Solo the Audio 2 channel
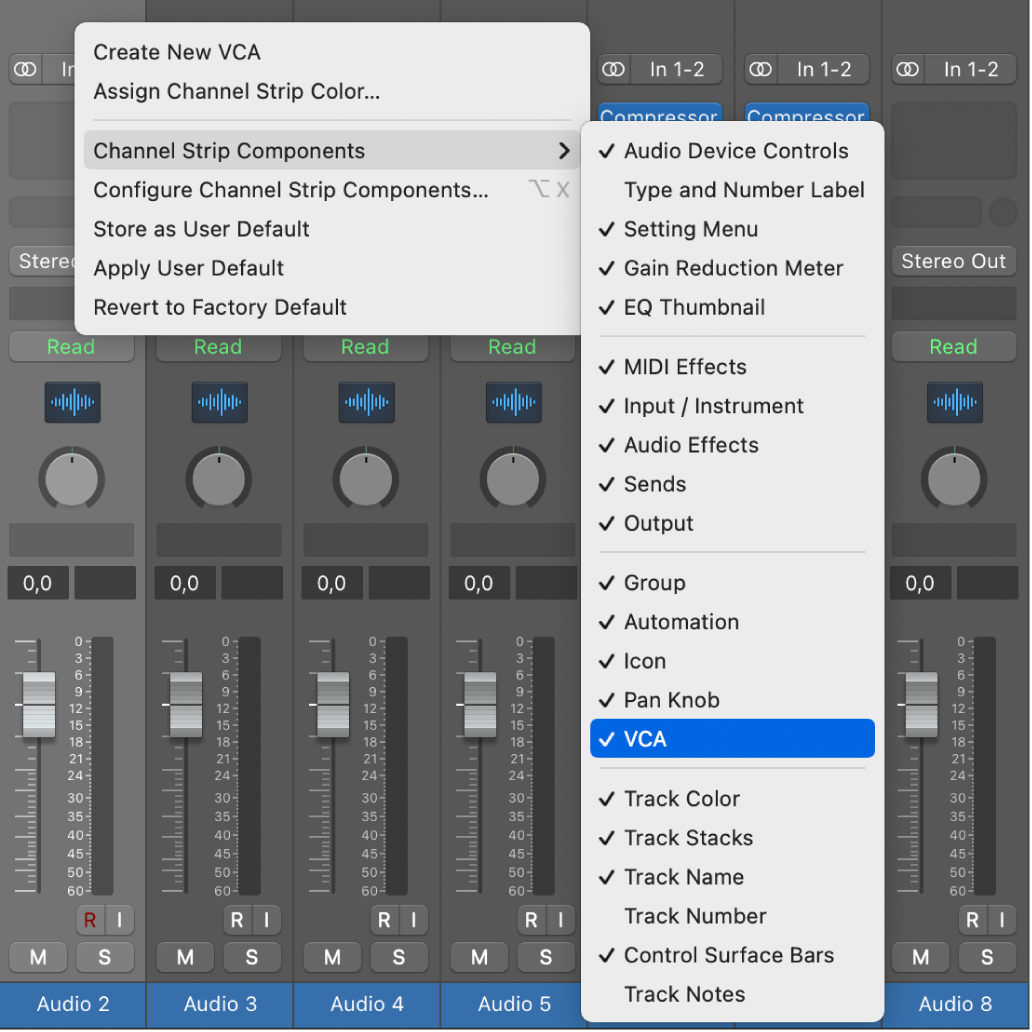Viewport: 1032px width, 1032px height. point(105,957)
